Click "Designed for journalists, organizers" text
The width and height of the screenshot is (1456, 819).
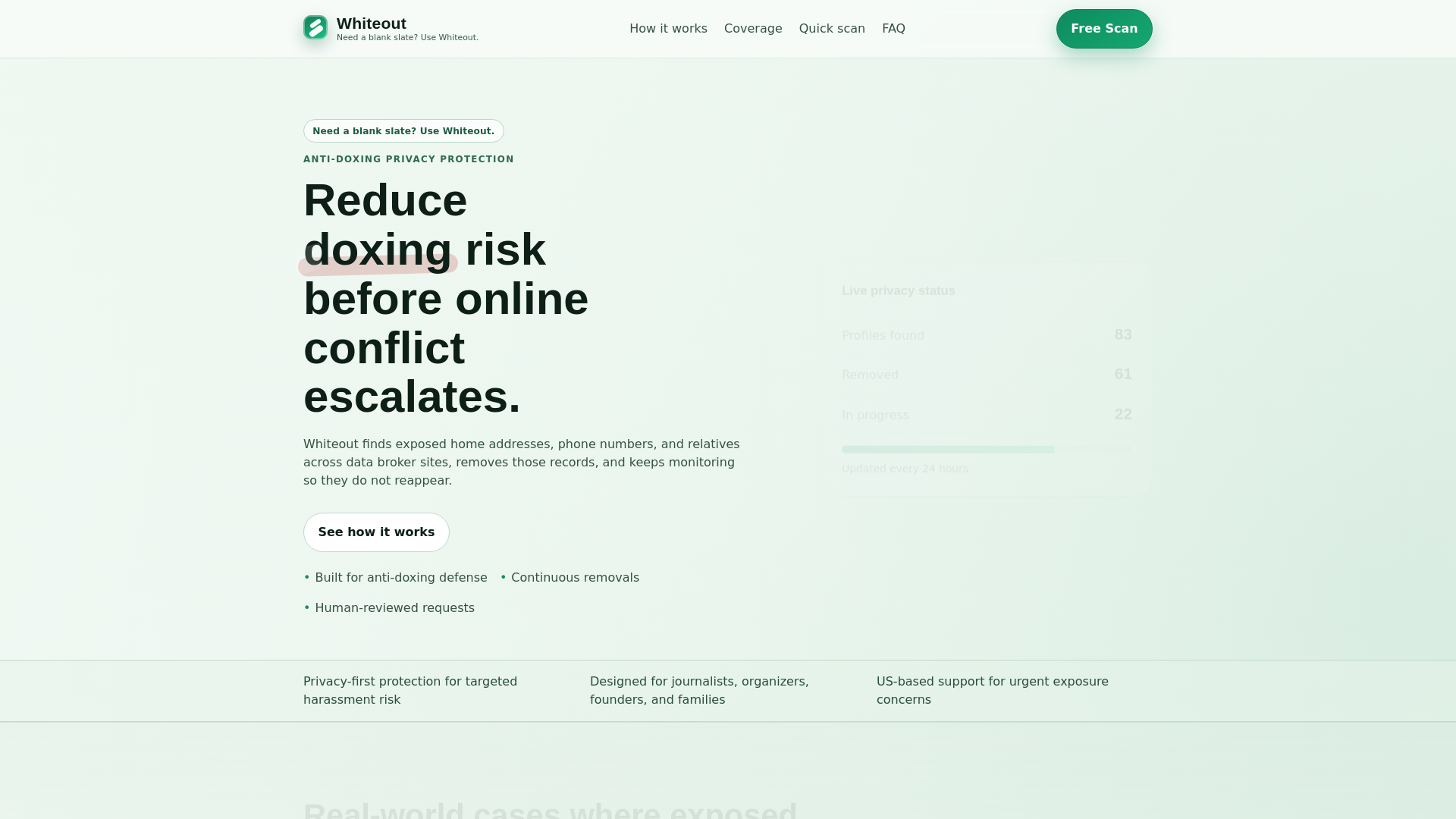[699, 691]
